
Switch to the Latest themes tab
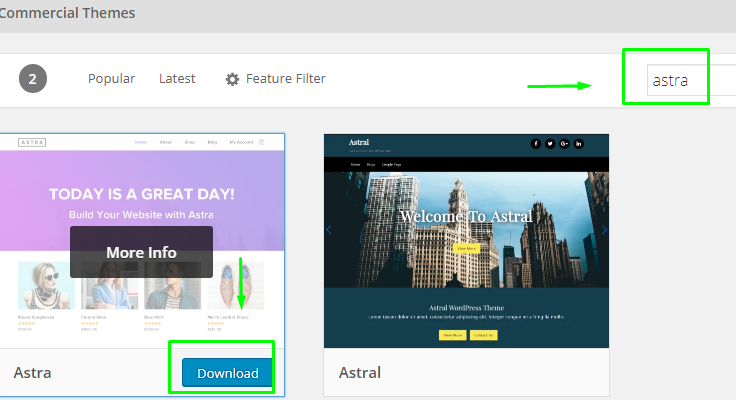tap(177, 79)
